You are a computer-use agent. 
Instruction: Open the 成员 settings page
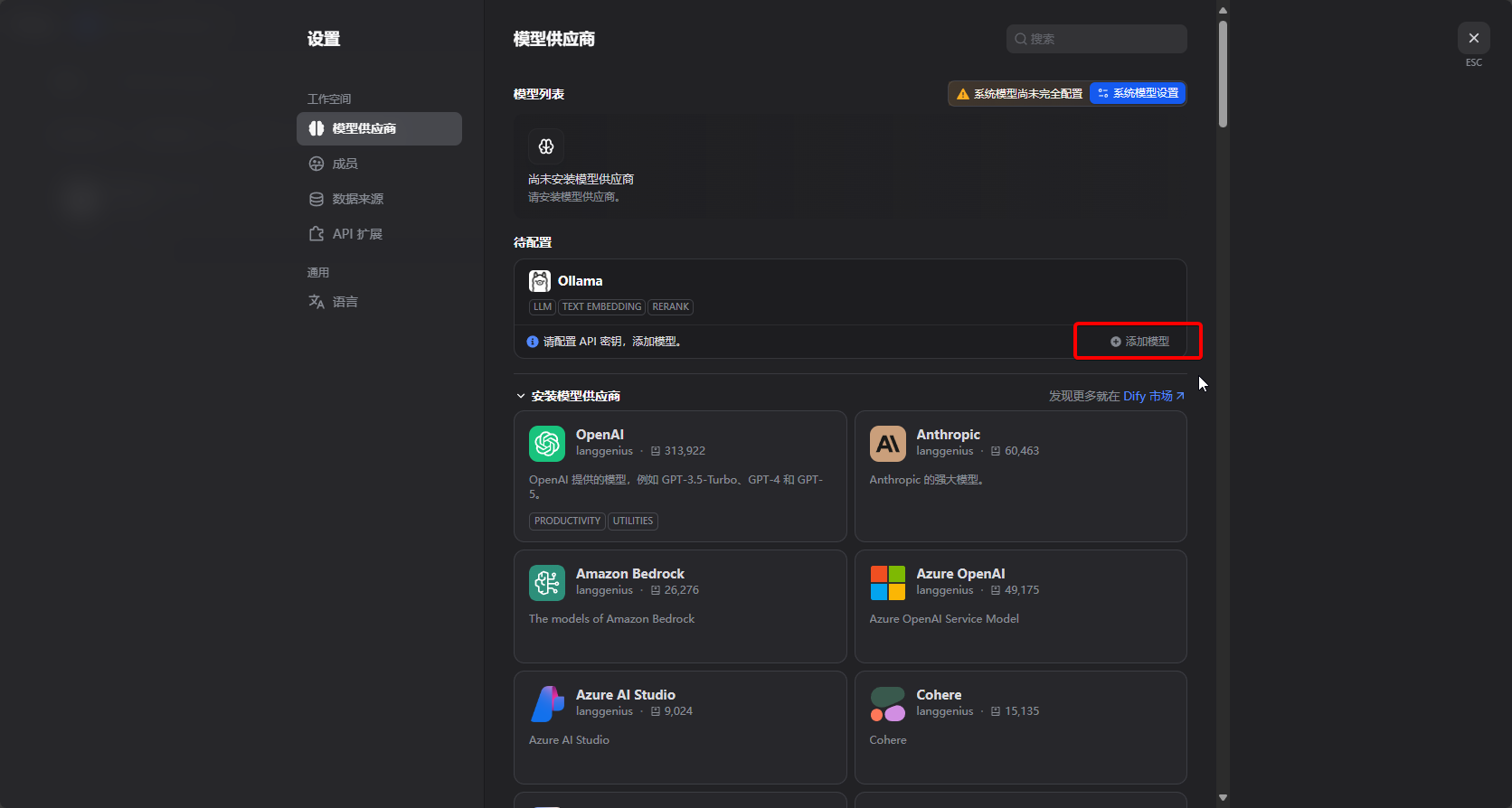click(345, 164)
